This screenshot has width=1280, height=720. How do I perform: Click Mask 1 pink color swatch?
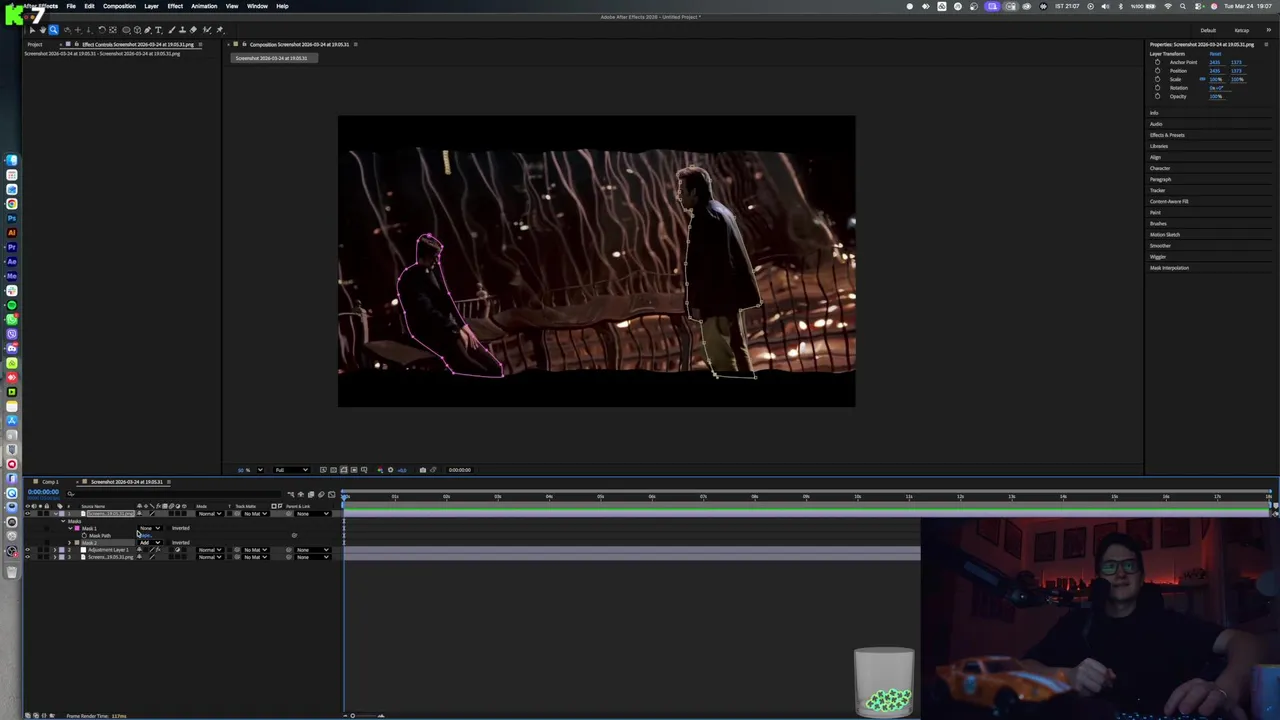77,528
